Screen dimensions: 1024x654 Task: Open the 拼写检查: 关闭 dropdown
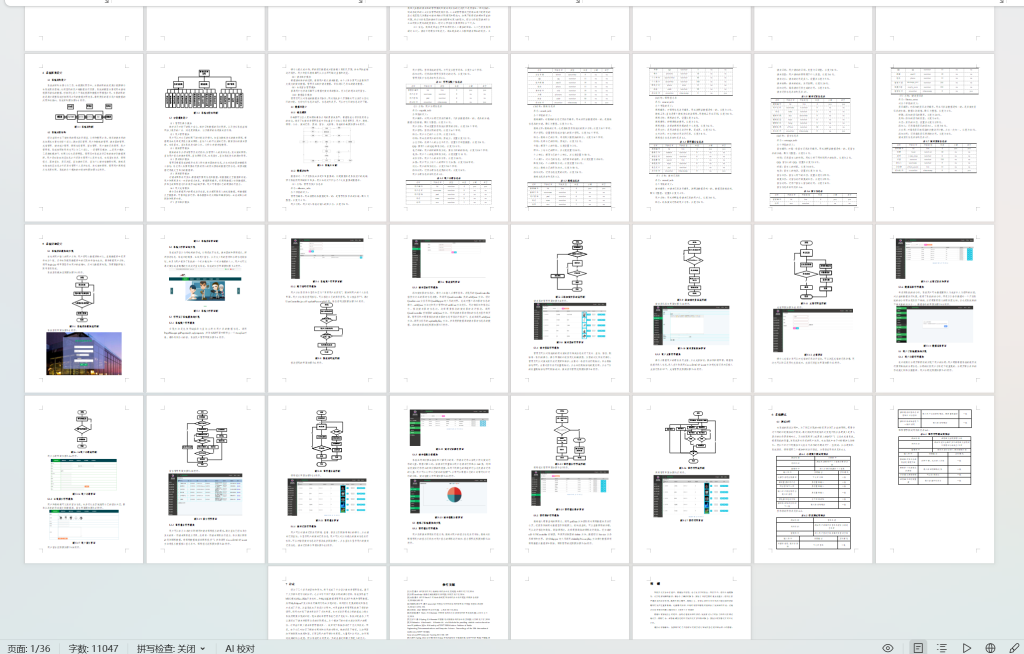pyautogui.click(x=171, y=648)
